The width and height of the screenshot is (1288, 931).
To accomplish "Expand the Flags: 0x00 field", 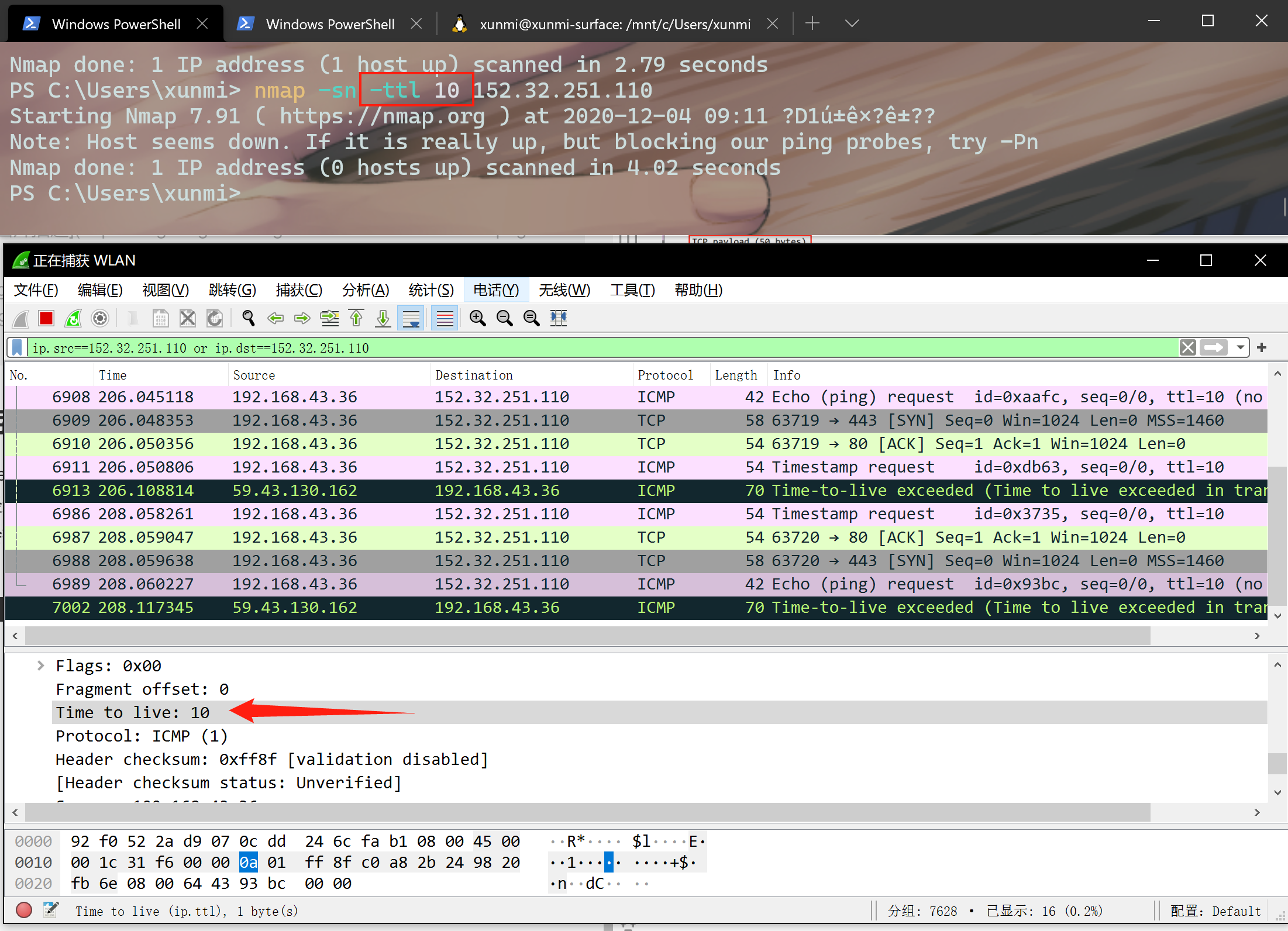I will click(x=40, y=666).
